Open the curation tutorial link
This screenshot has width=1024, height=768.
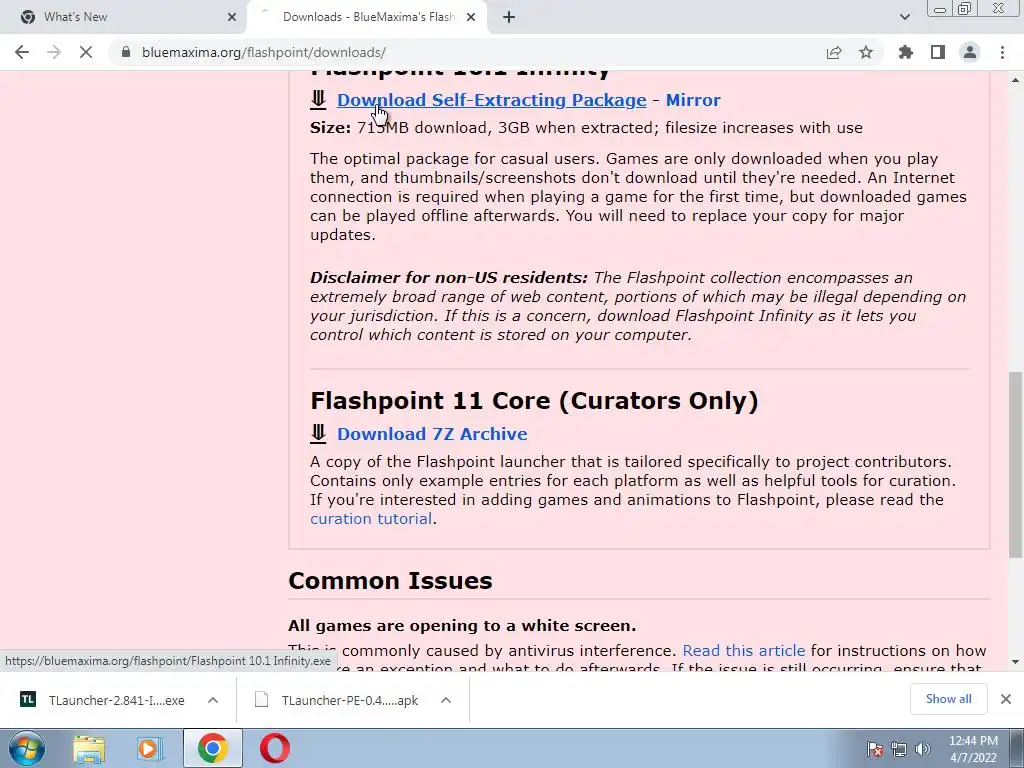coord(371,519)
